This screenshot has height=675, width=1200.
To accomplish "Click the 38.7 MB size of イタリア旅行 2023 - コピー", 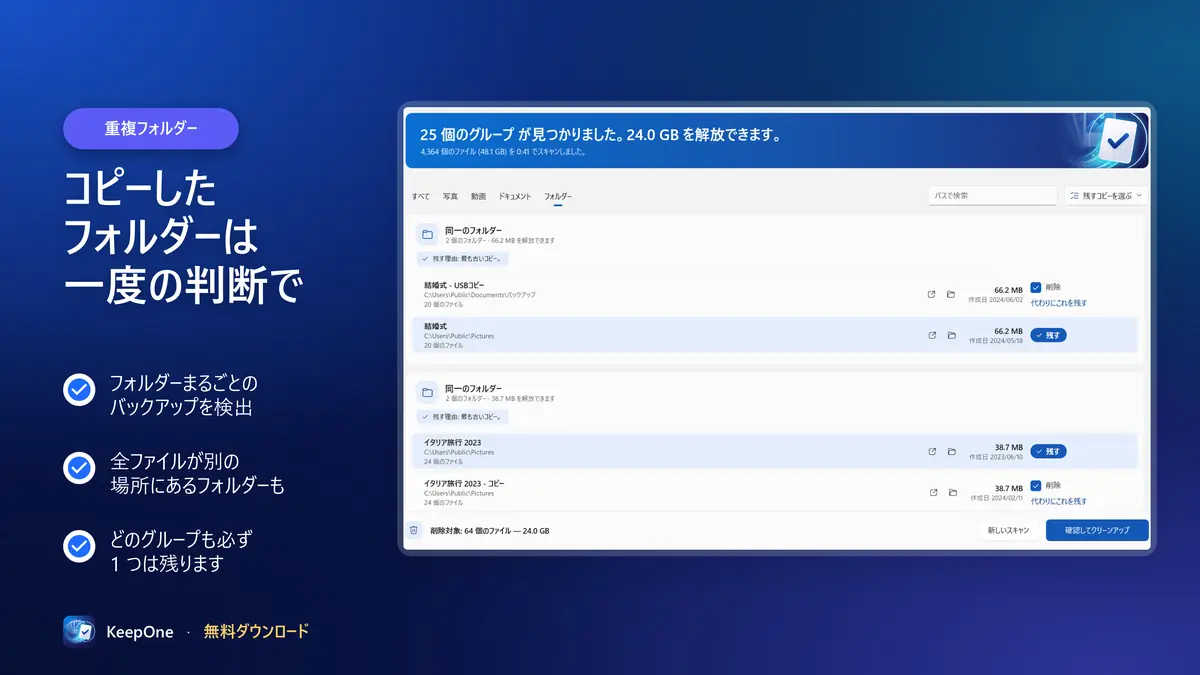I will pos(1008,488).
